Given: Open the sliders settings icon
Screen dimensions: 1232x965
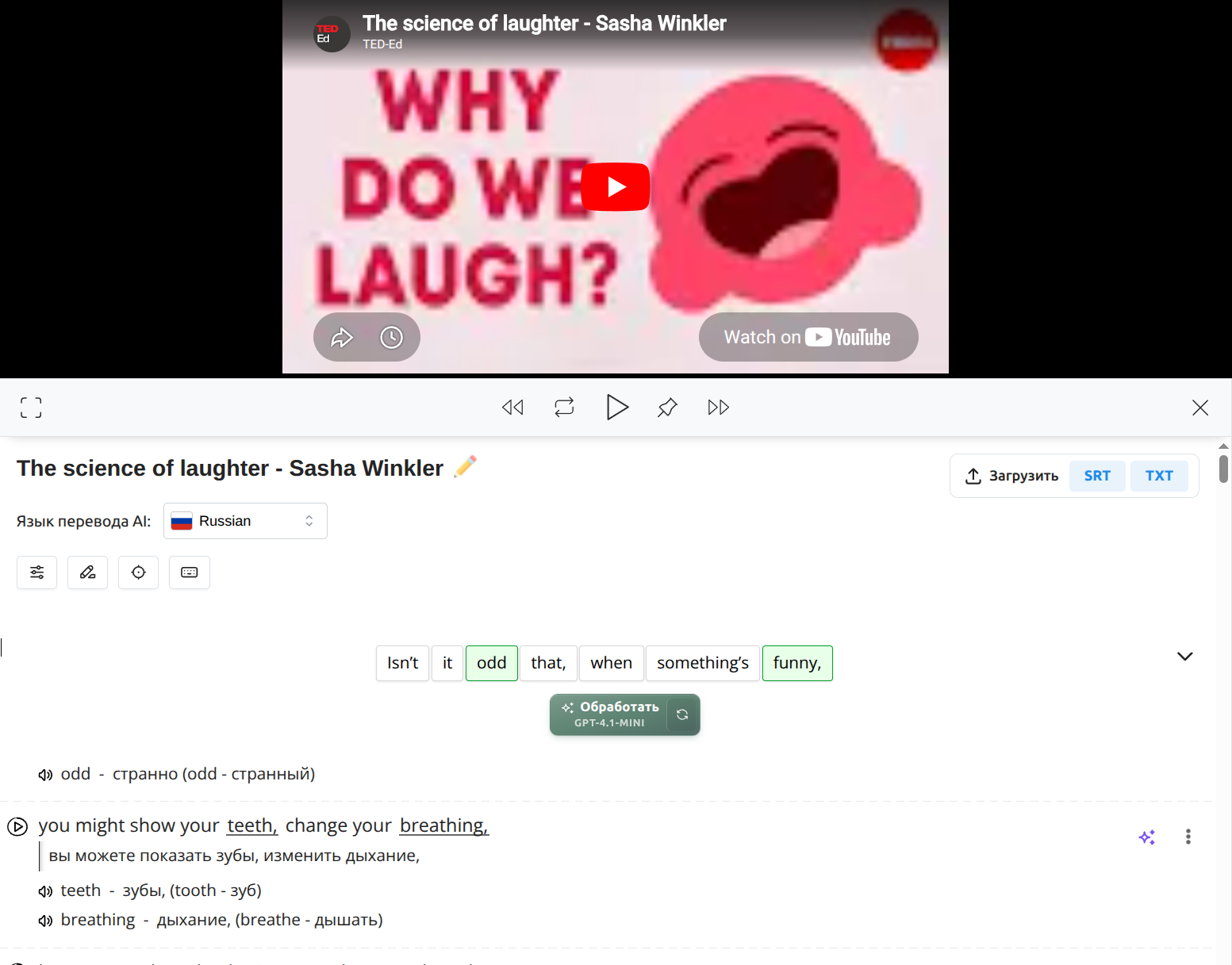Looking at the screenshot, I should point(37,572).
